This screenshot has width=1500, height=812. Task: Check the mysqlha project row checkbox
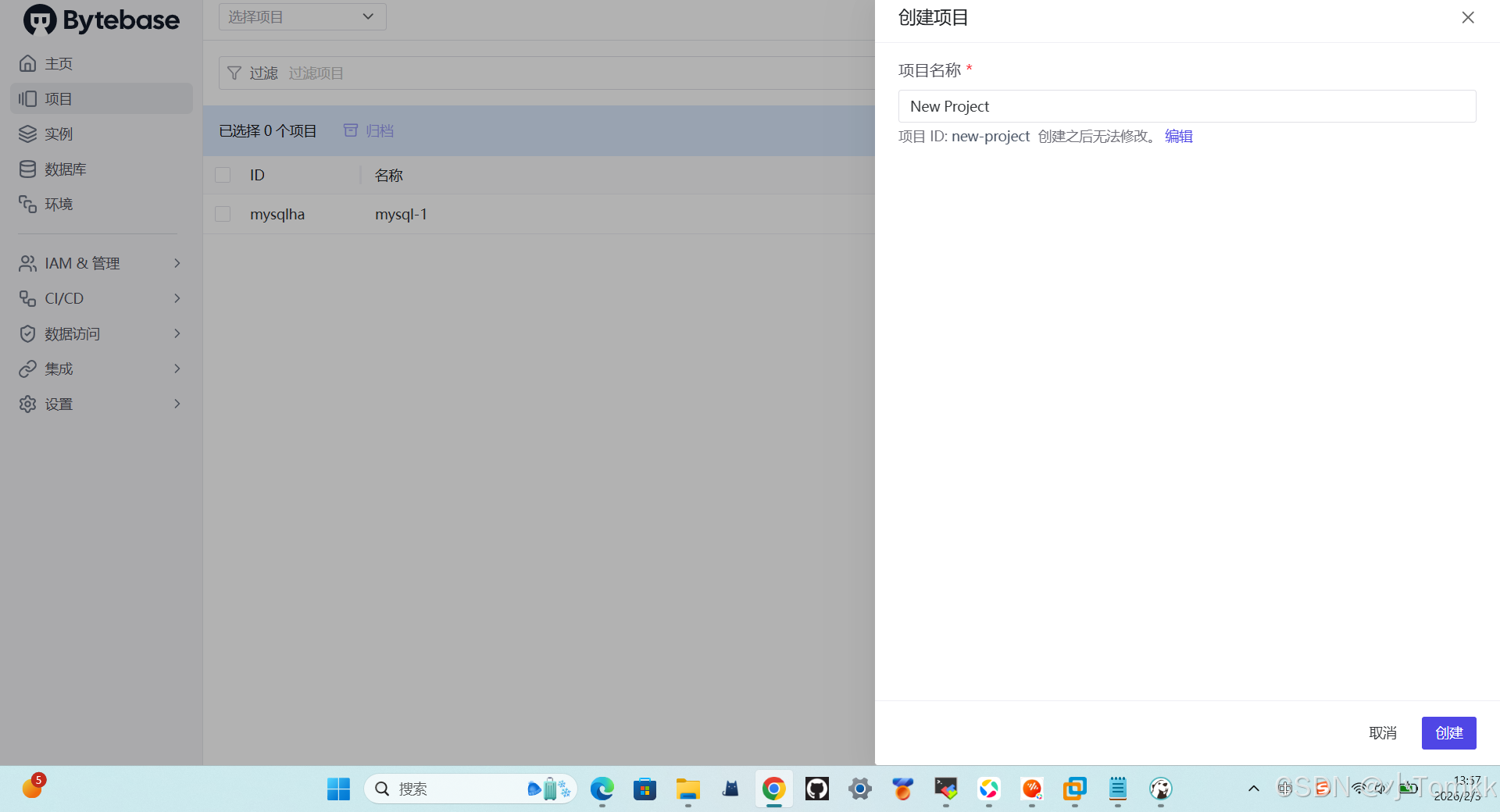[x=223, y=214]
